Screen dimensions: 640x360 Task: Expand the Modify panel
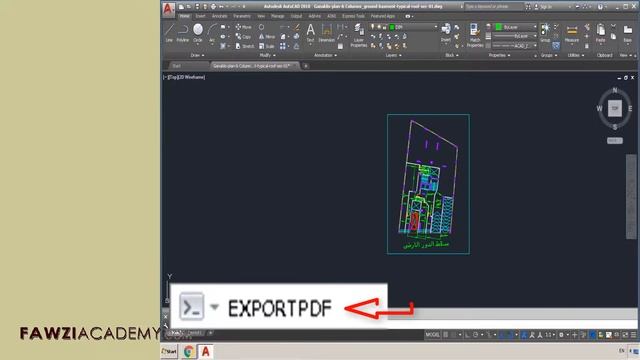click(268, 55)
